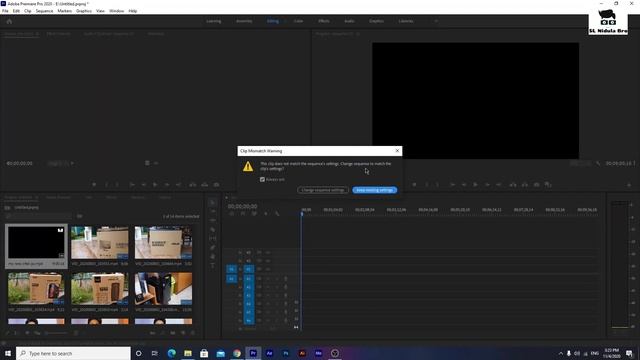Toggle V3 track targeting
640x360 pixels.
[x=249, y=252]
